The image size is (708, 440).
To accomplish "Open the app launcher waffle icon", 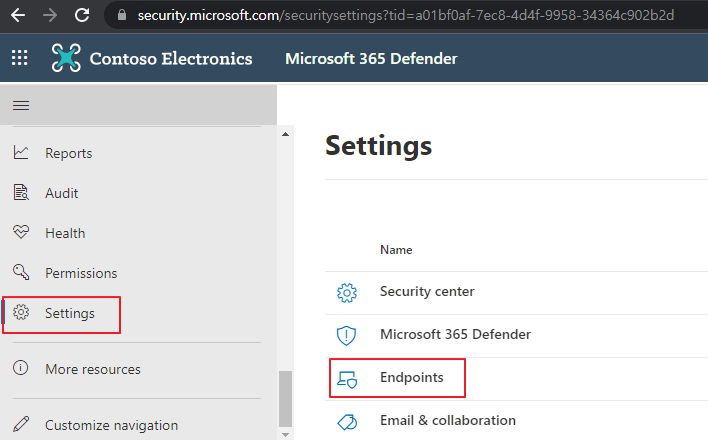I will point(19,58).
